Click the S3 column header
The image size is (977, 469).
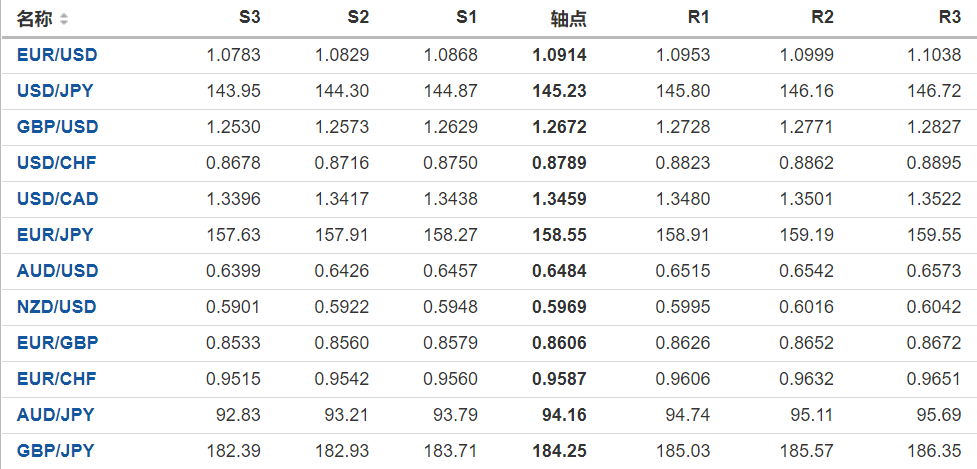[250, 19]
